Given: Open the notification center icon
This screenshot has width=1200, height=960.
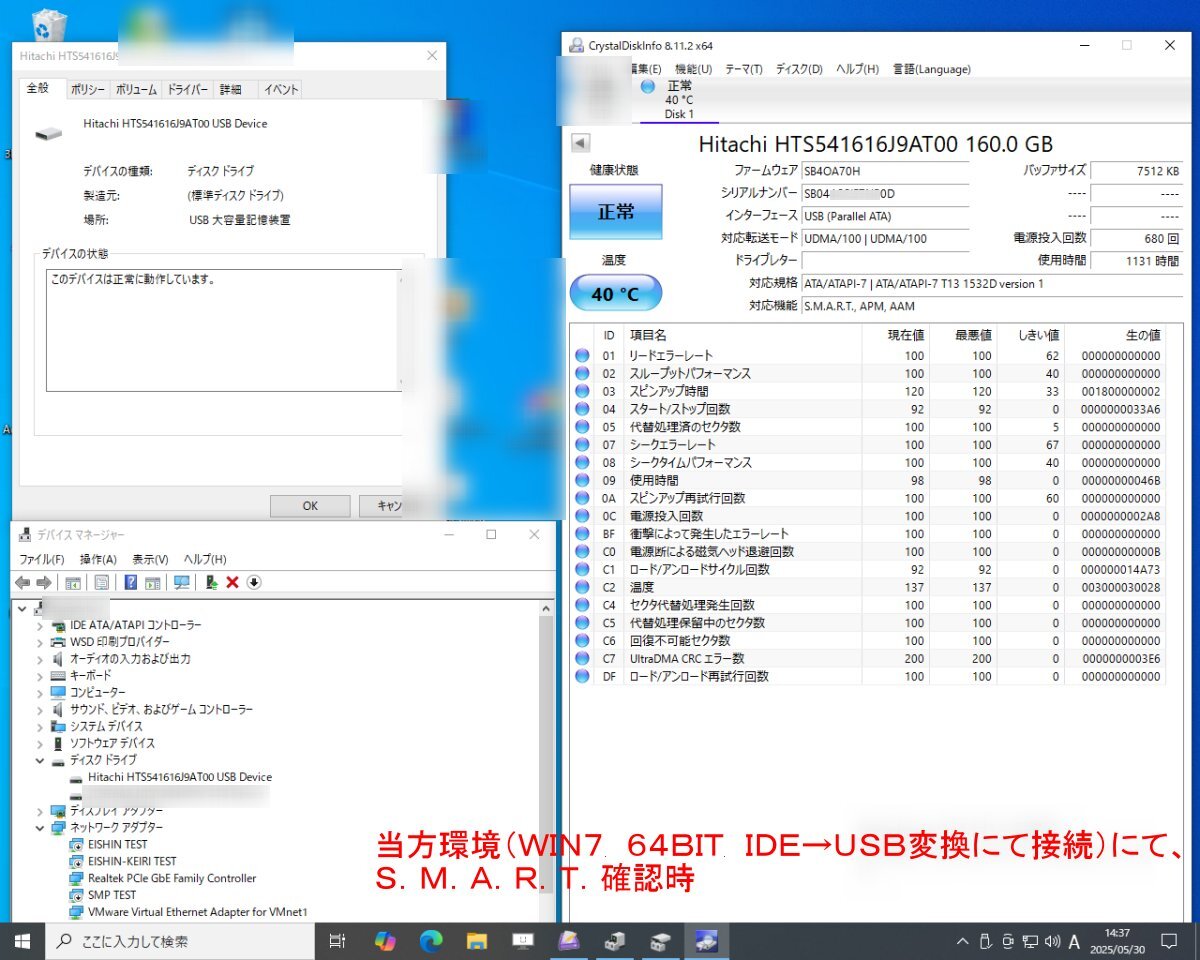Looking at the screenshot, I should [1168, 941].
